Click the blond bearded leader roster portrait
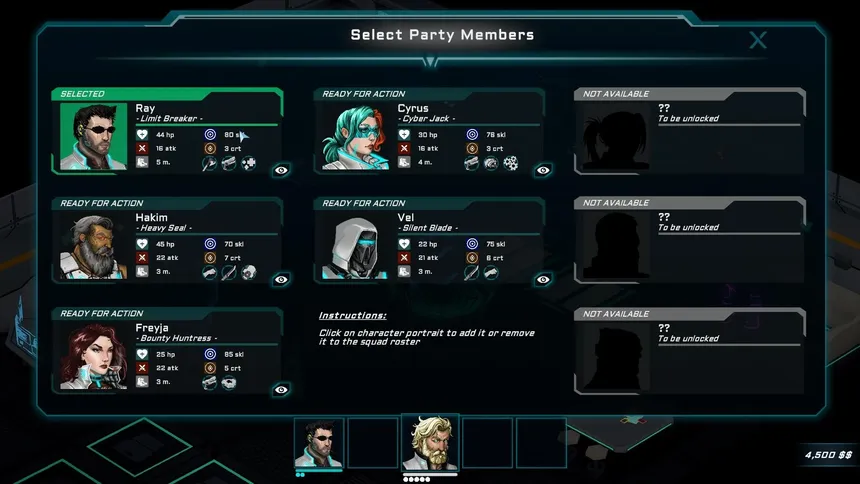The height and width of the screenshot is (484, 860). pos(431,442)
